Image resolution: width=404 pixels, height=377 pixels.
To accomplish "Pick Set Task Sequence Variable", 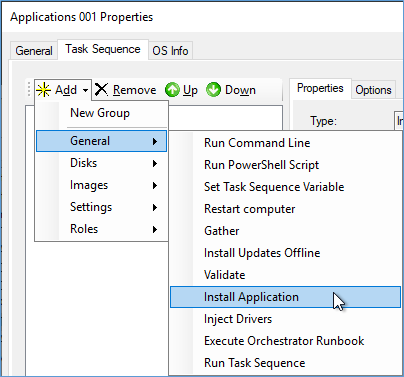I will point(285,187).
